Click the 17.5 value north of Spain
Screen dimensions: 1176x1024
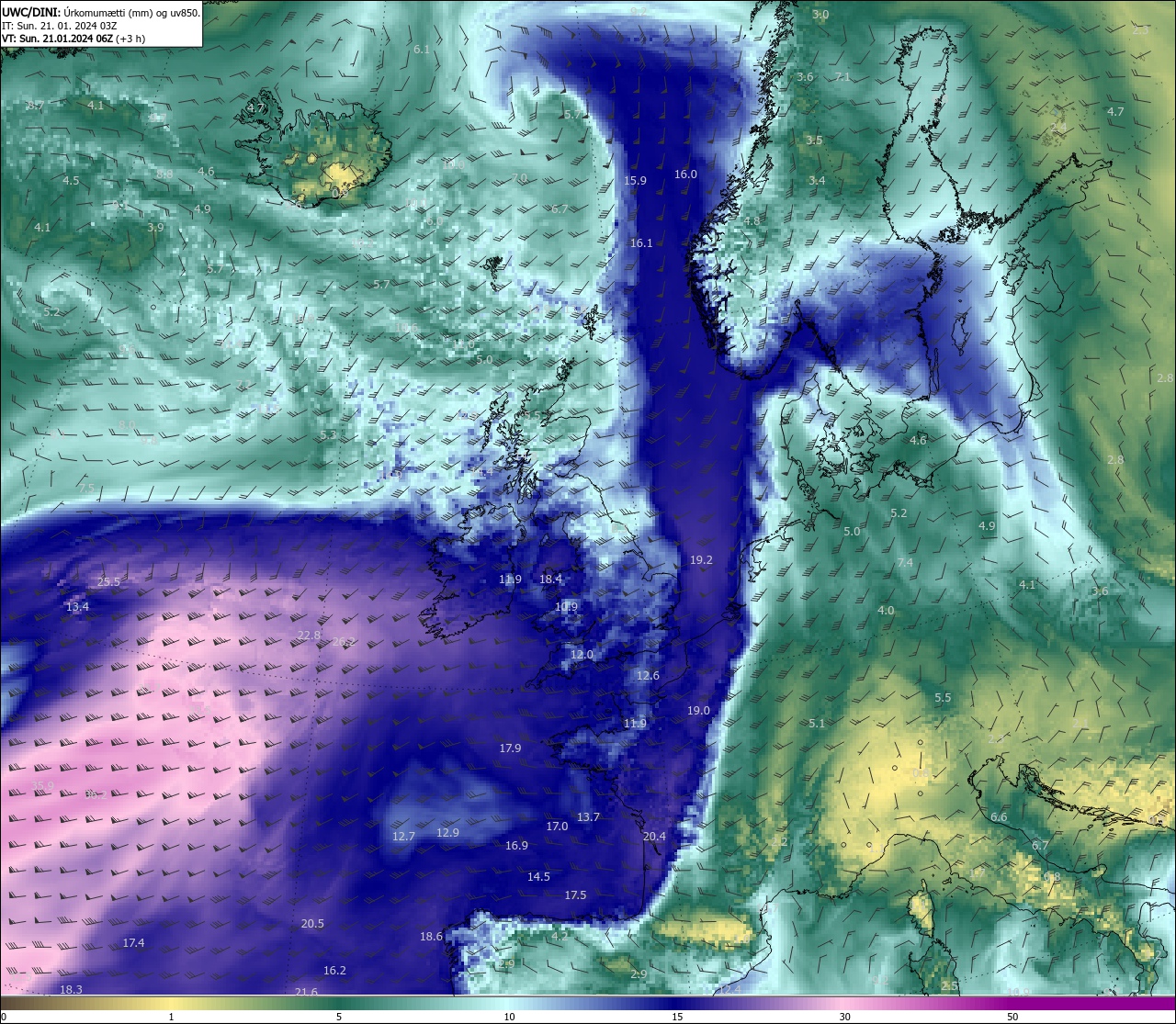point(575,895)
